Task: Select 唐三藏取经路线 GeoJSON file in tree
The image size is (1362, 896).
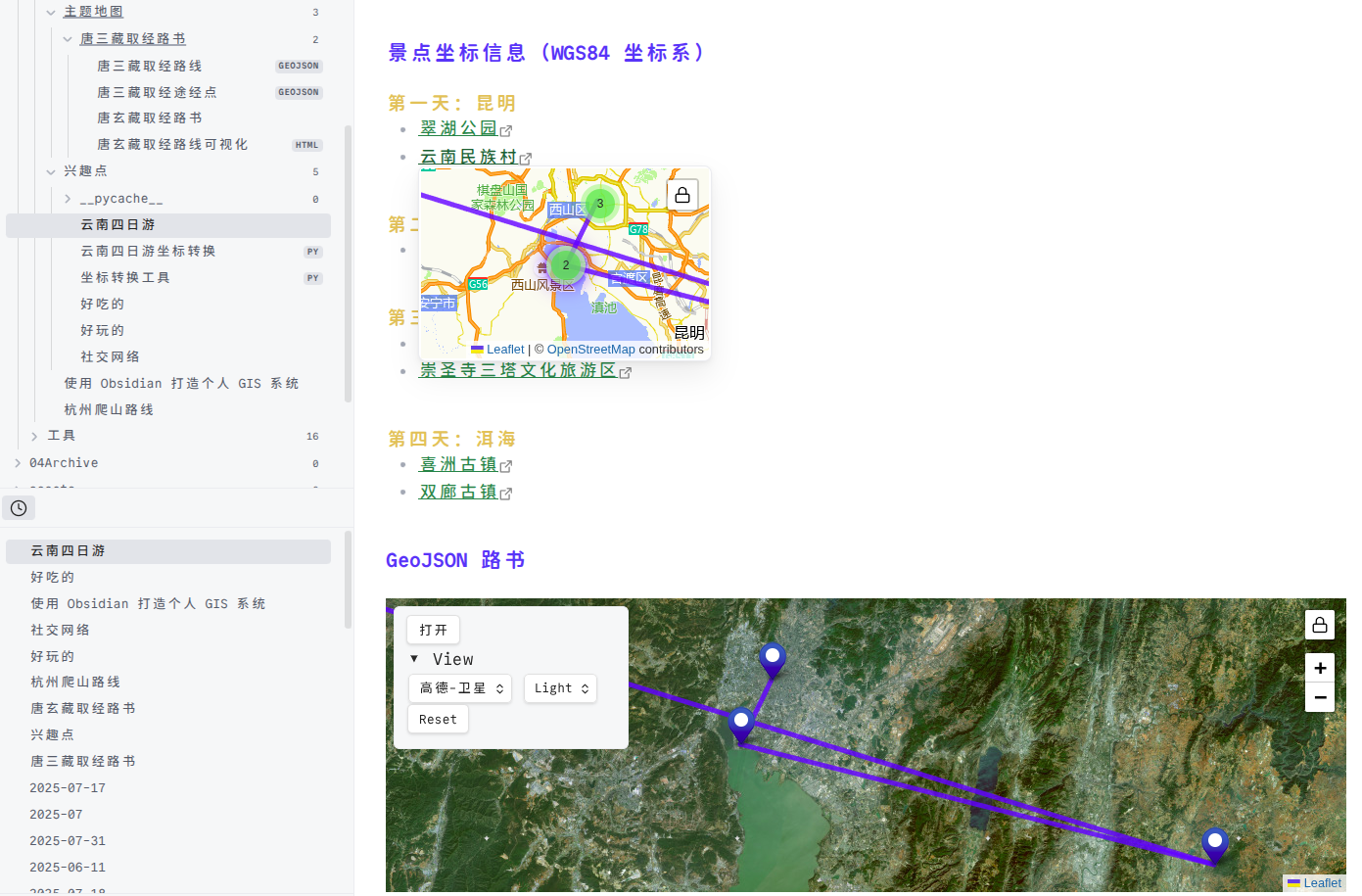Action: 150,66
